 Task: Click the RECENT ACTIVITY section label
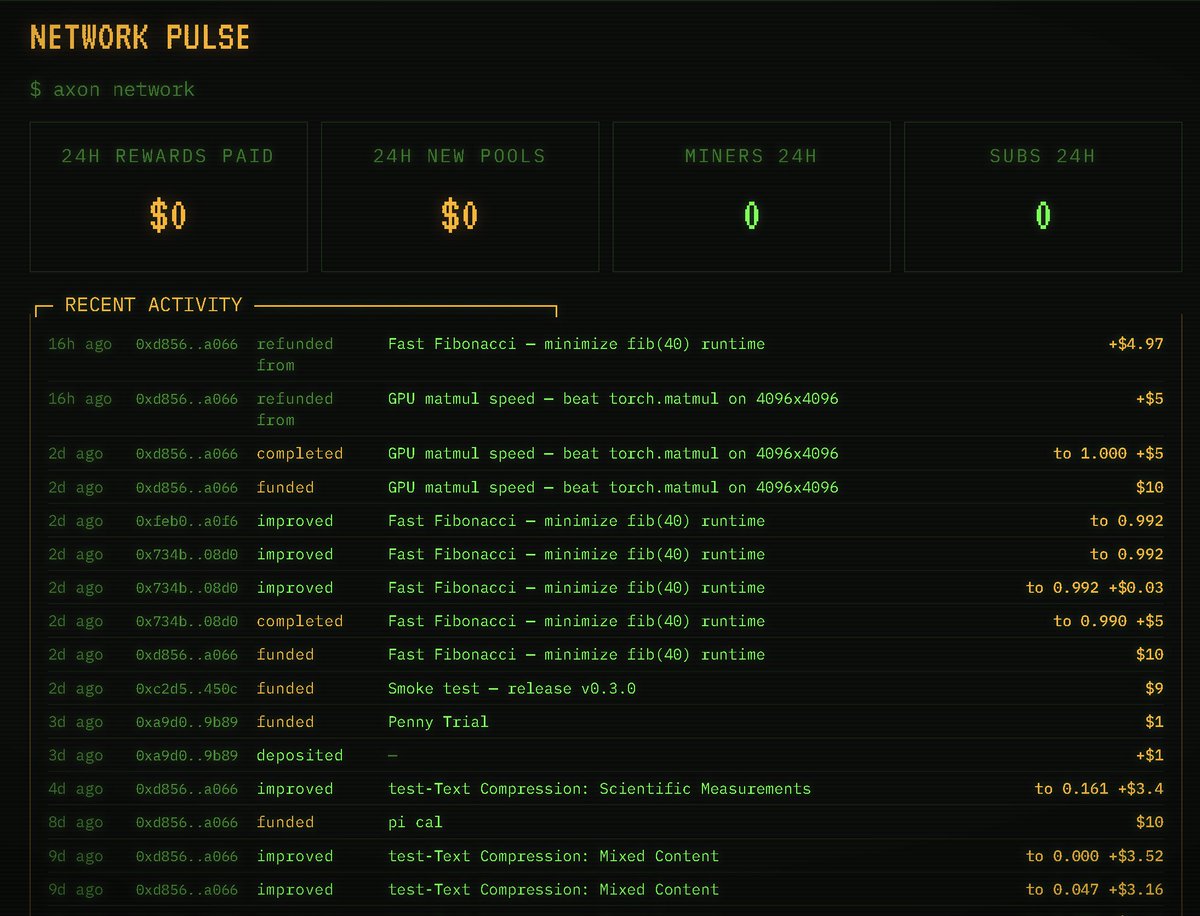[x=153, y=304]
